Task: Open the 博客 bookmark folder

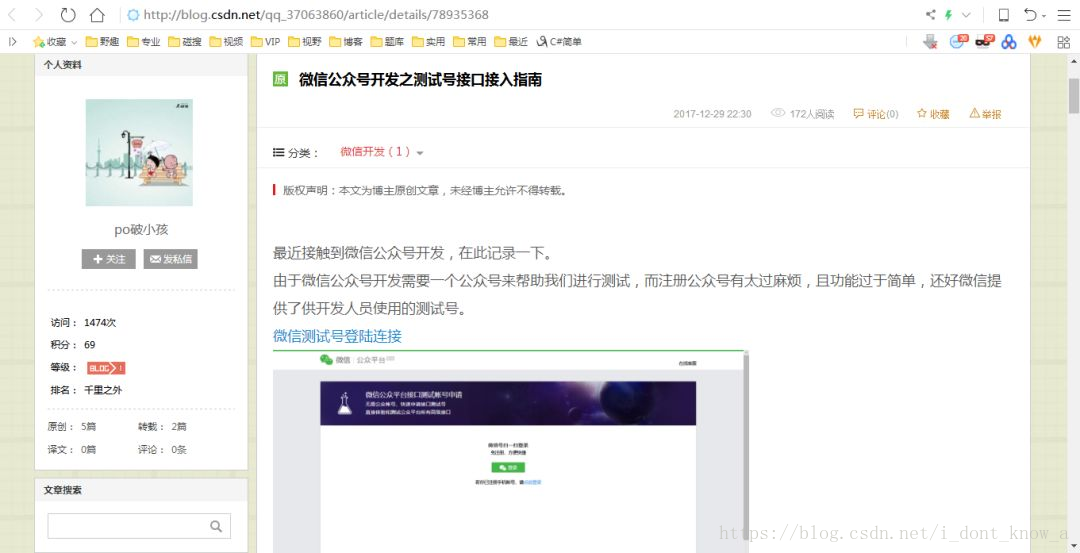Action: tap(346, 41)
